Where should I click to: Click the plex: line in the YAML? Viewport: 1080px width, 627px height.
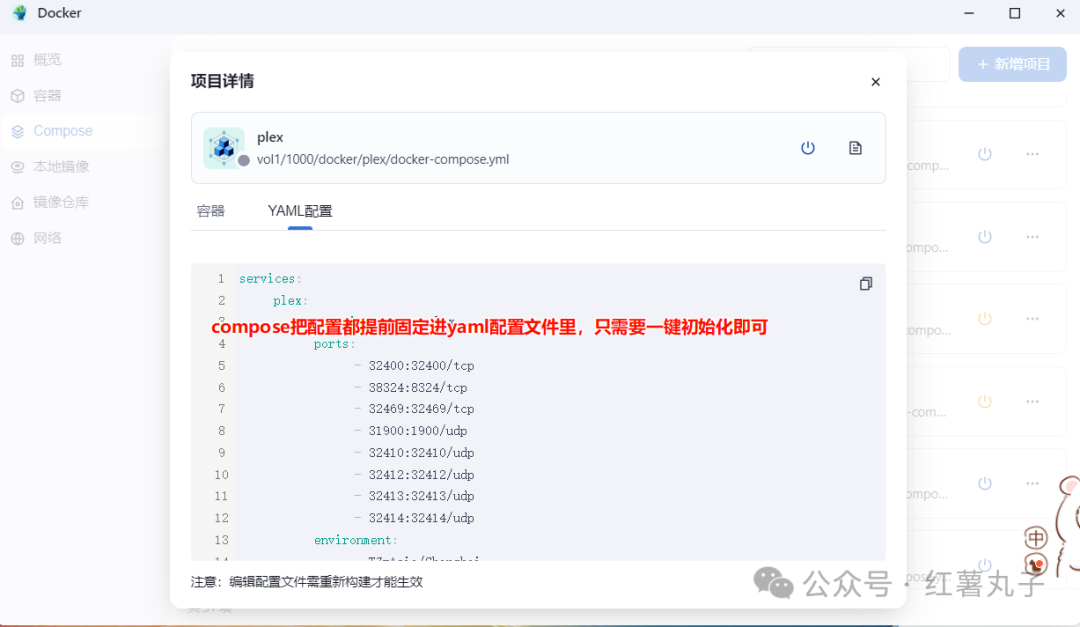(x=291, y=300)
